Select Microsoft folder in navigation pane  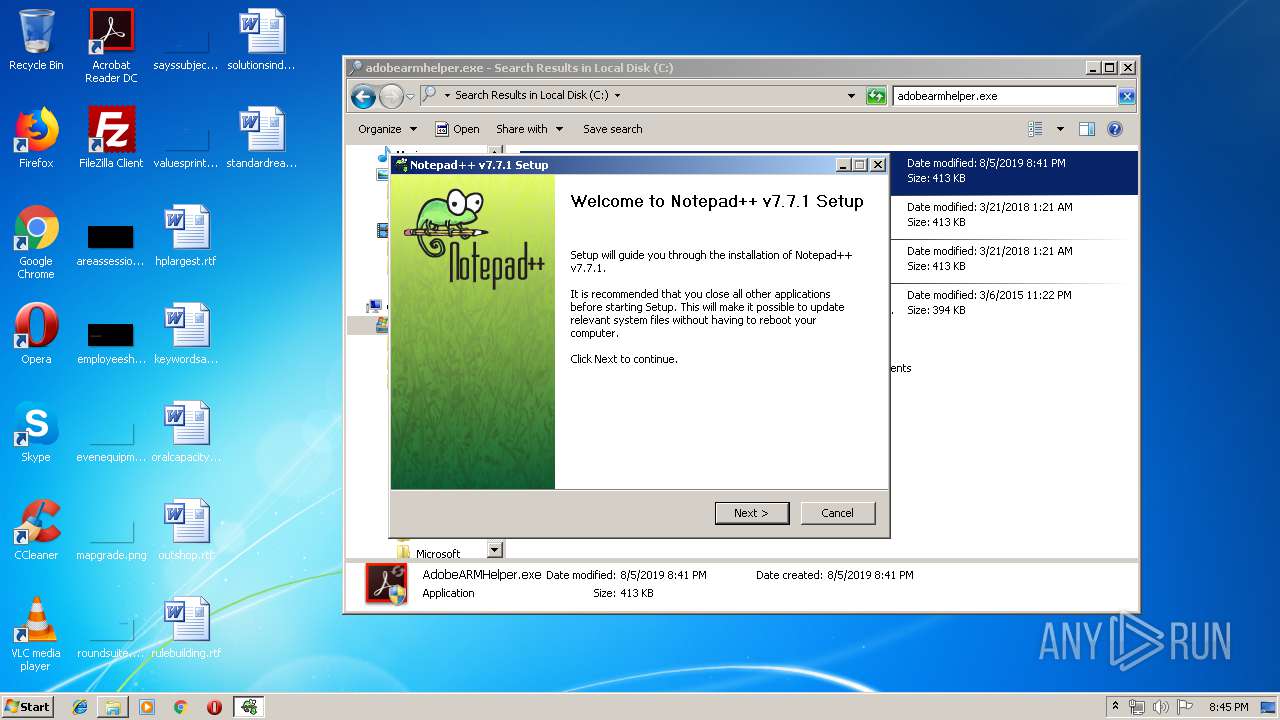pyautogui.click(x=438, y=553)
